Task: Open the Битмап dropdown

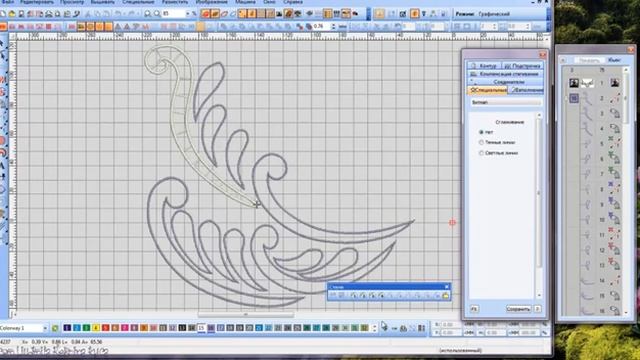Action: pyautogui.click(x=505, y=102)
